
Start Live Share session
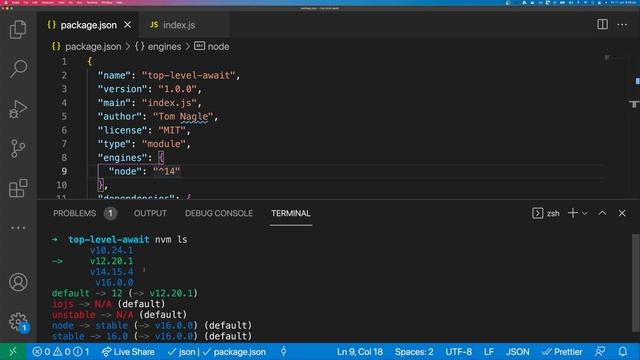tap(128, 351)
